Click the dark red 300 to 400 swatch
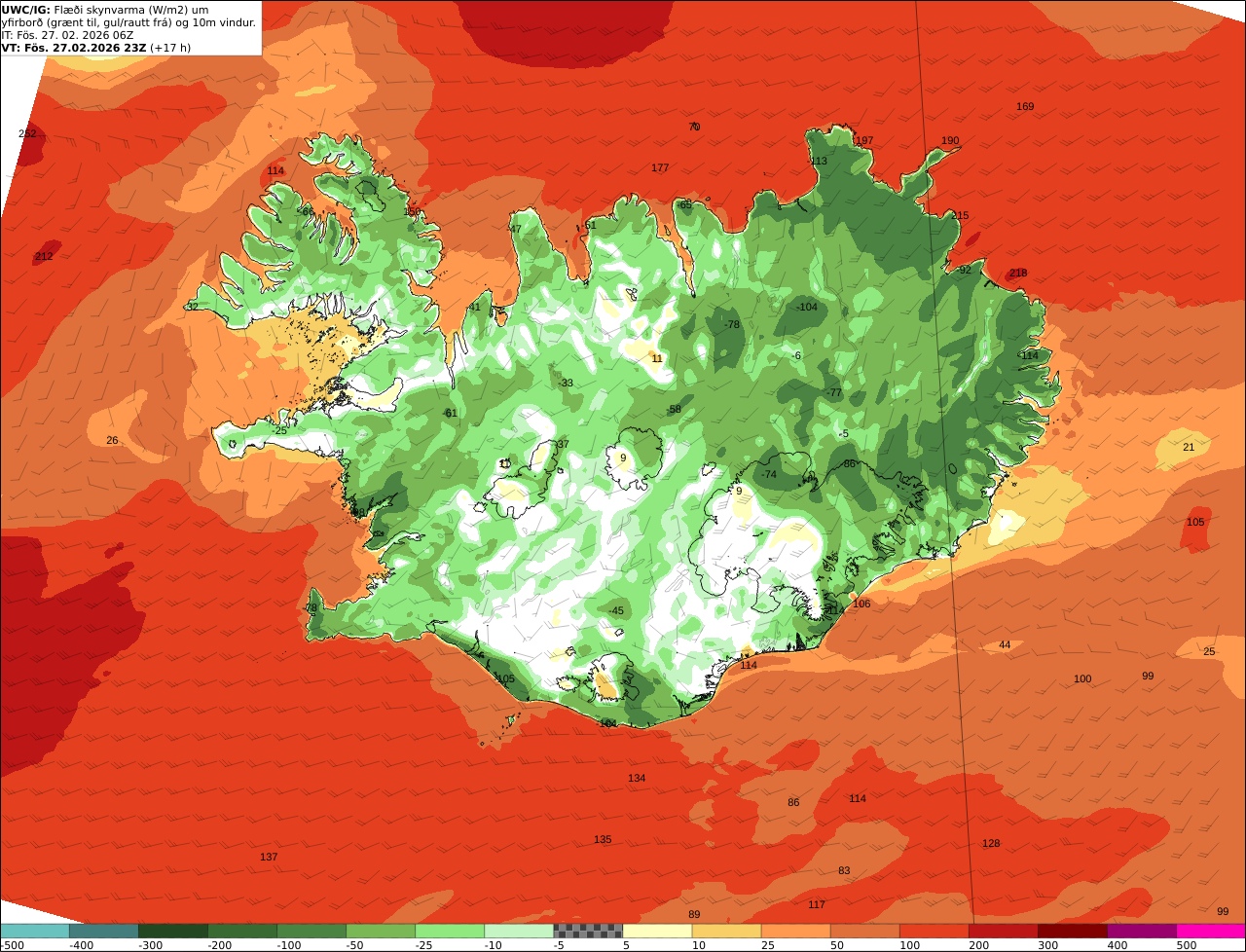 1072,931
